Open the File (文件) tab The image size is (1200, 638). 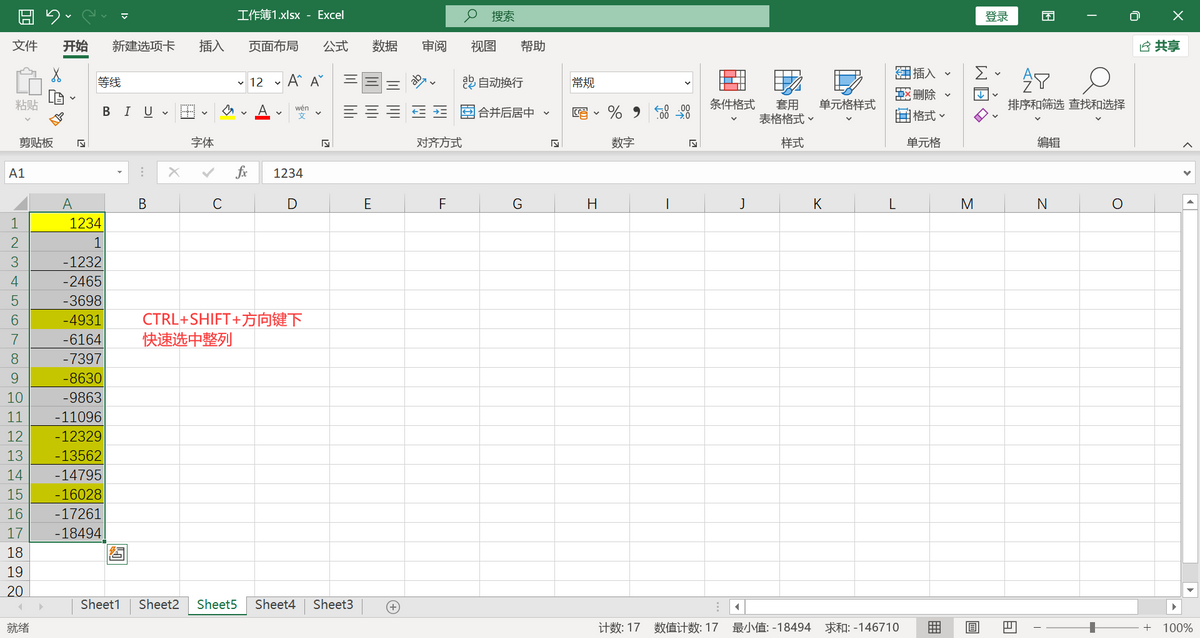point(25,46)
